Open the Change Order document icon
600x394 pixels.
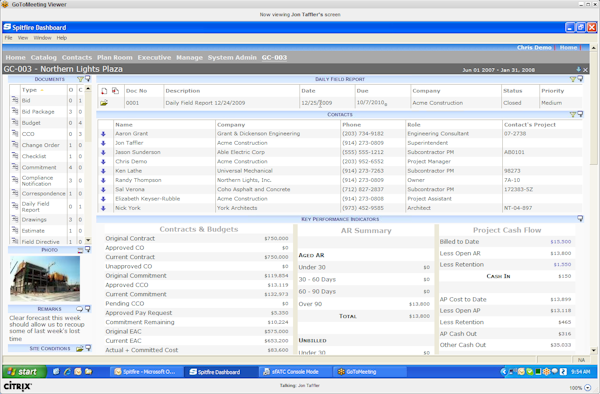click(15, 144)
